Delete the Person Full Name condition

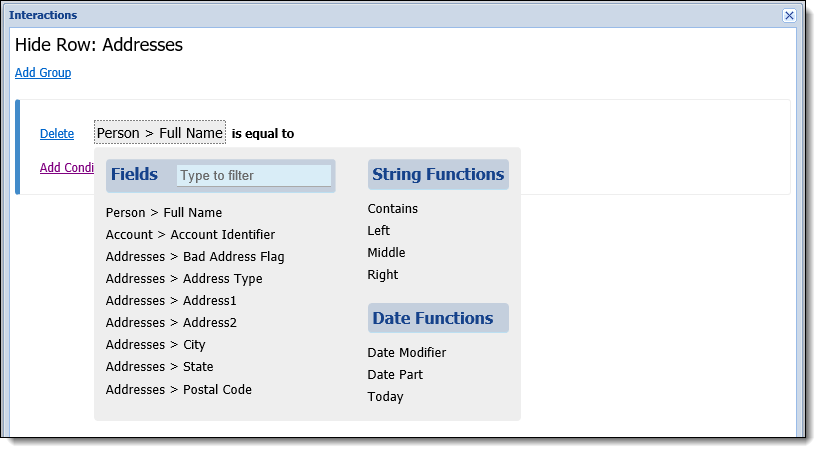point(57,134)
